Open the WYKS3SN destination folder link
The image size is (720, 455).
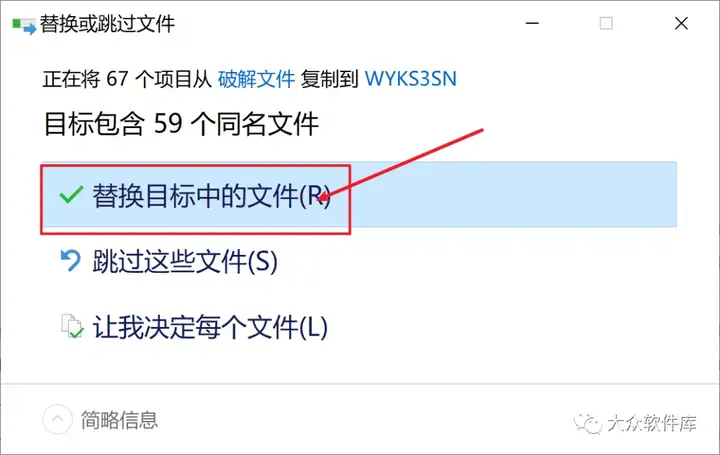coord(411,79)
